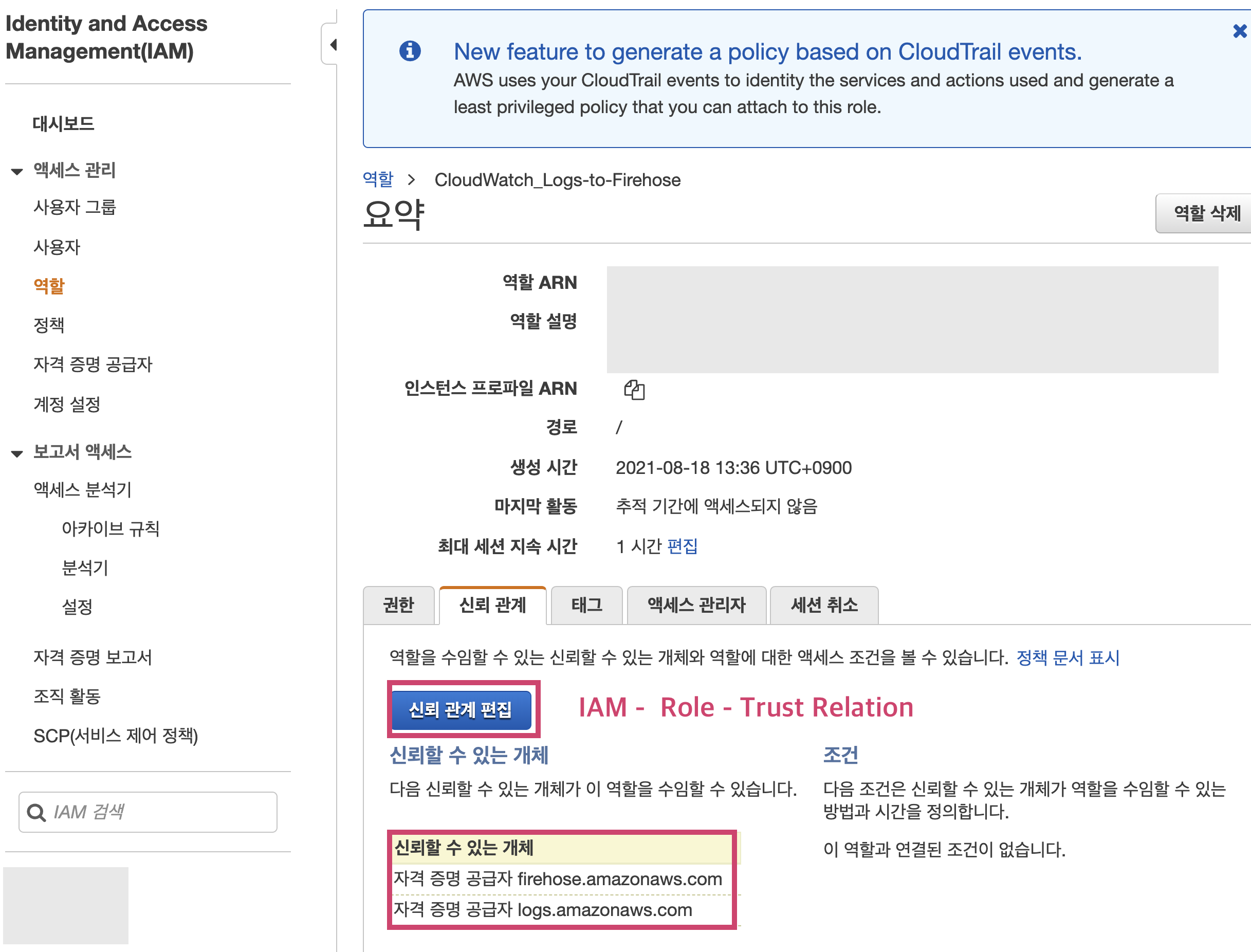Viewport: 1251px width, 952px height.
Task: Click the magnifier icon in IAM search
Action: 36,813
